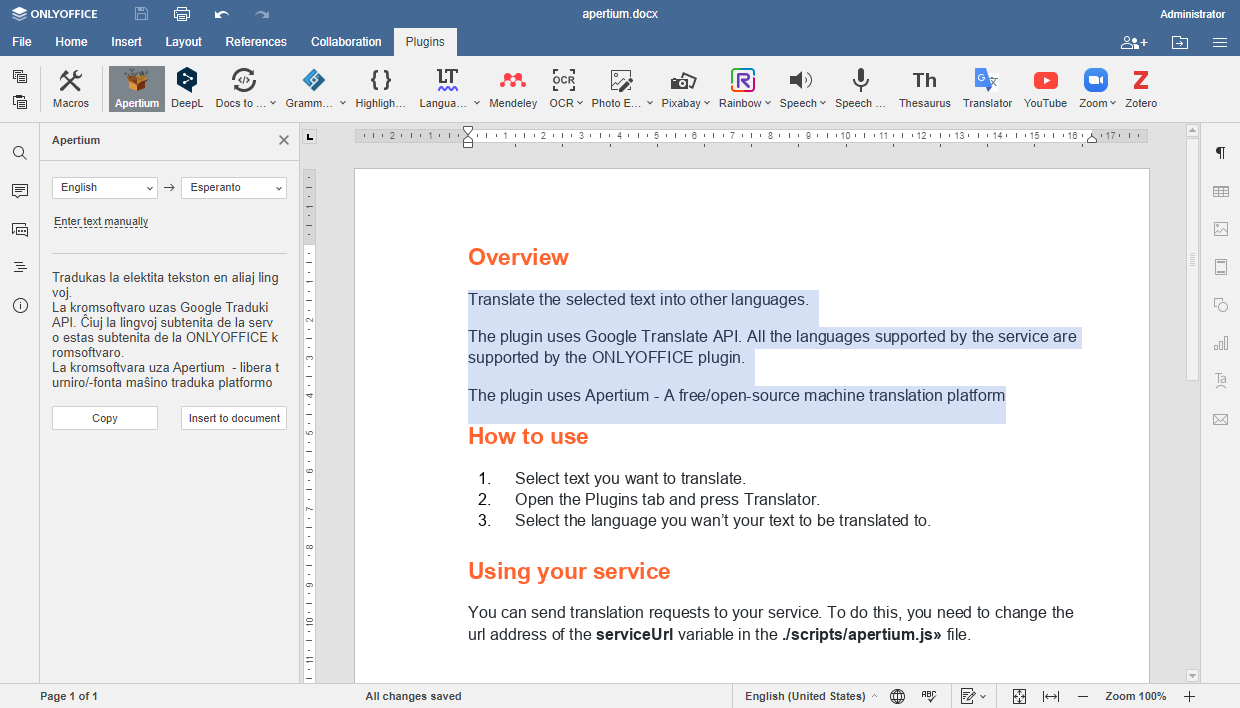Image resolution: width=1240 pixels, height=708 pixels.
Task: Open the Docs to Markdown plugin
Action: [241, 88]
